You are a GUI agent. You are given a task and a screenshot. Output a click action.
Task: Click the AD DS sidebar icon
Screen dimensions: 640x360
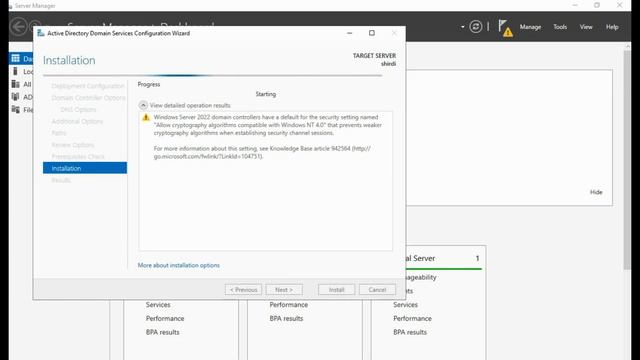[x=16, y=97]
